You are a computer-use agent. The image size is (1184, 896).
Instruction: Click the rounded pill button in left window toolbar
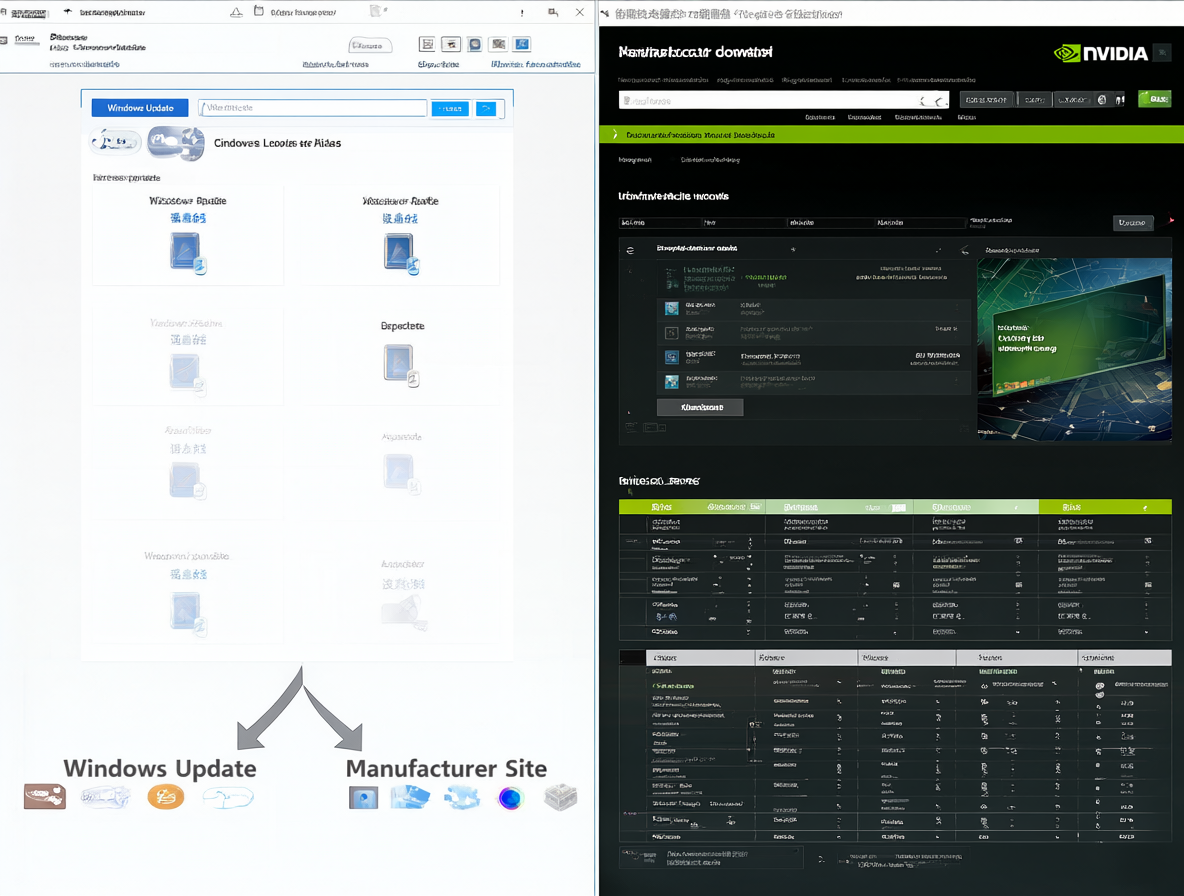(370, 45)
